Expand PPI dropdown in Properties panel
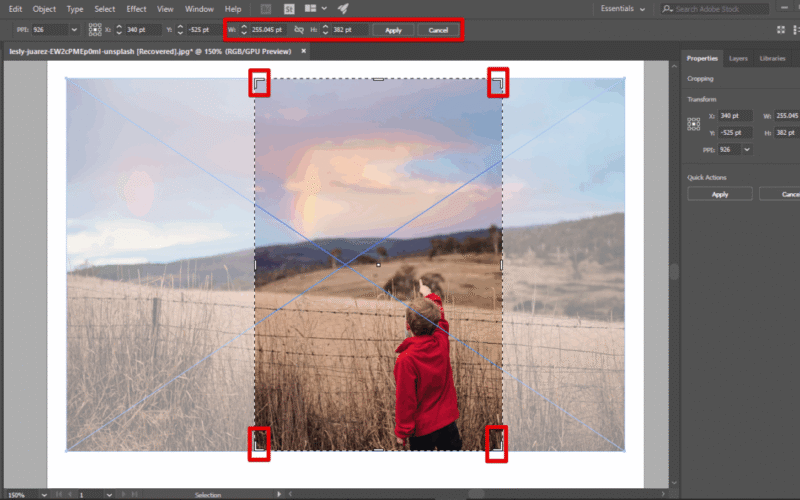This screenshot has width=800, height=500. point(747,149)
